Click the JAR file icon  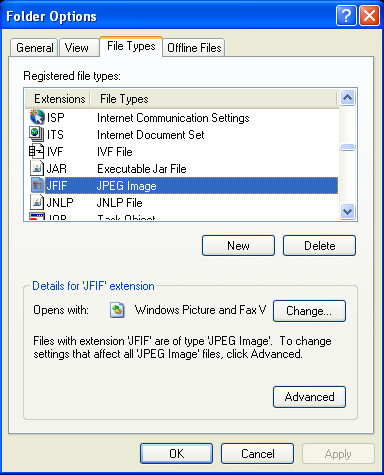pyautogui.click(x=37, y=168)
